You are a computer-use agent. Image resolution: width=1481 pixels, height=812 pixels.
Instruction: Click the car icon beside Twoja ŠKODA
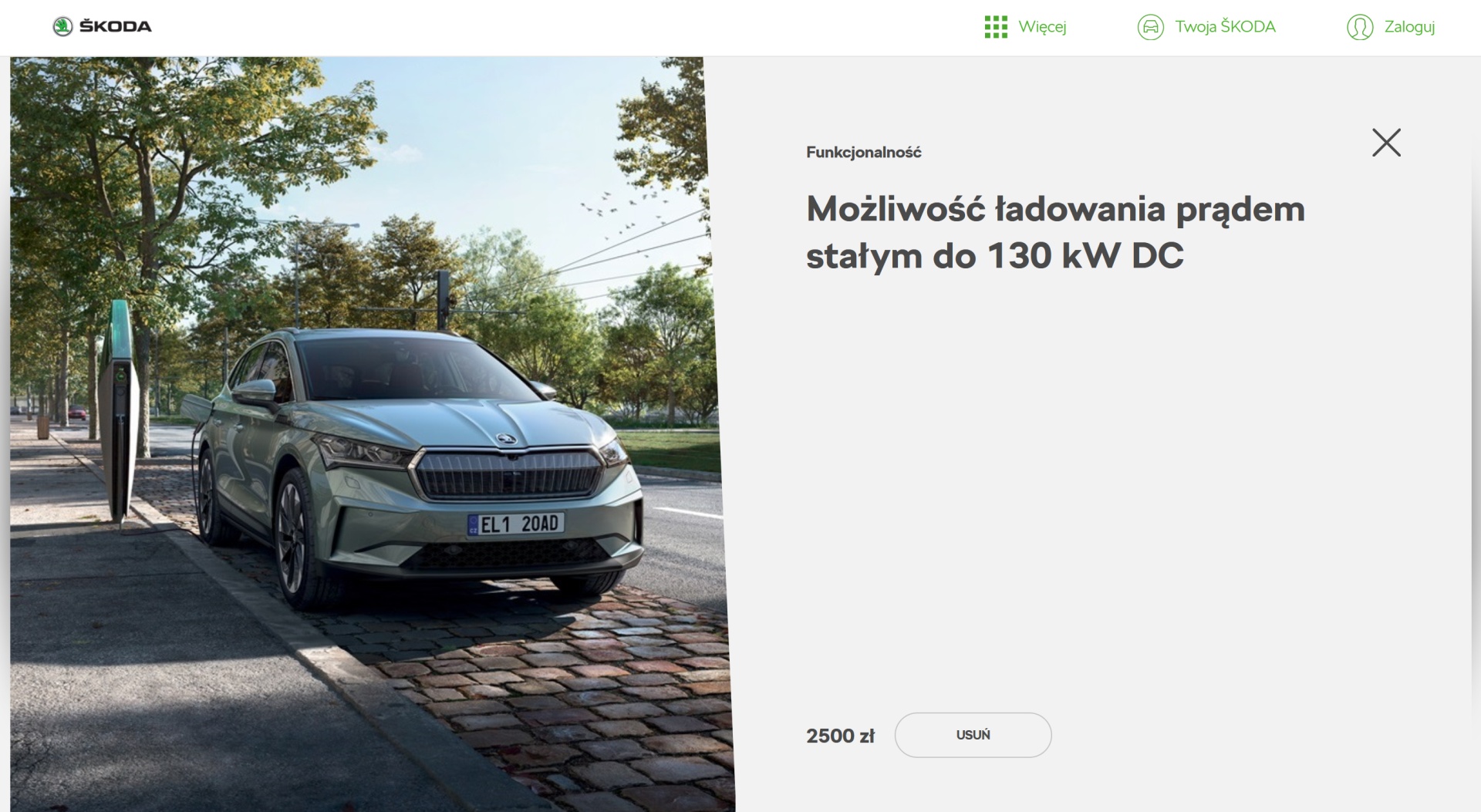point(1150,27)
